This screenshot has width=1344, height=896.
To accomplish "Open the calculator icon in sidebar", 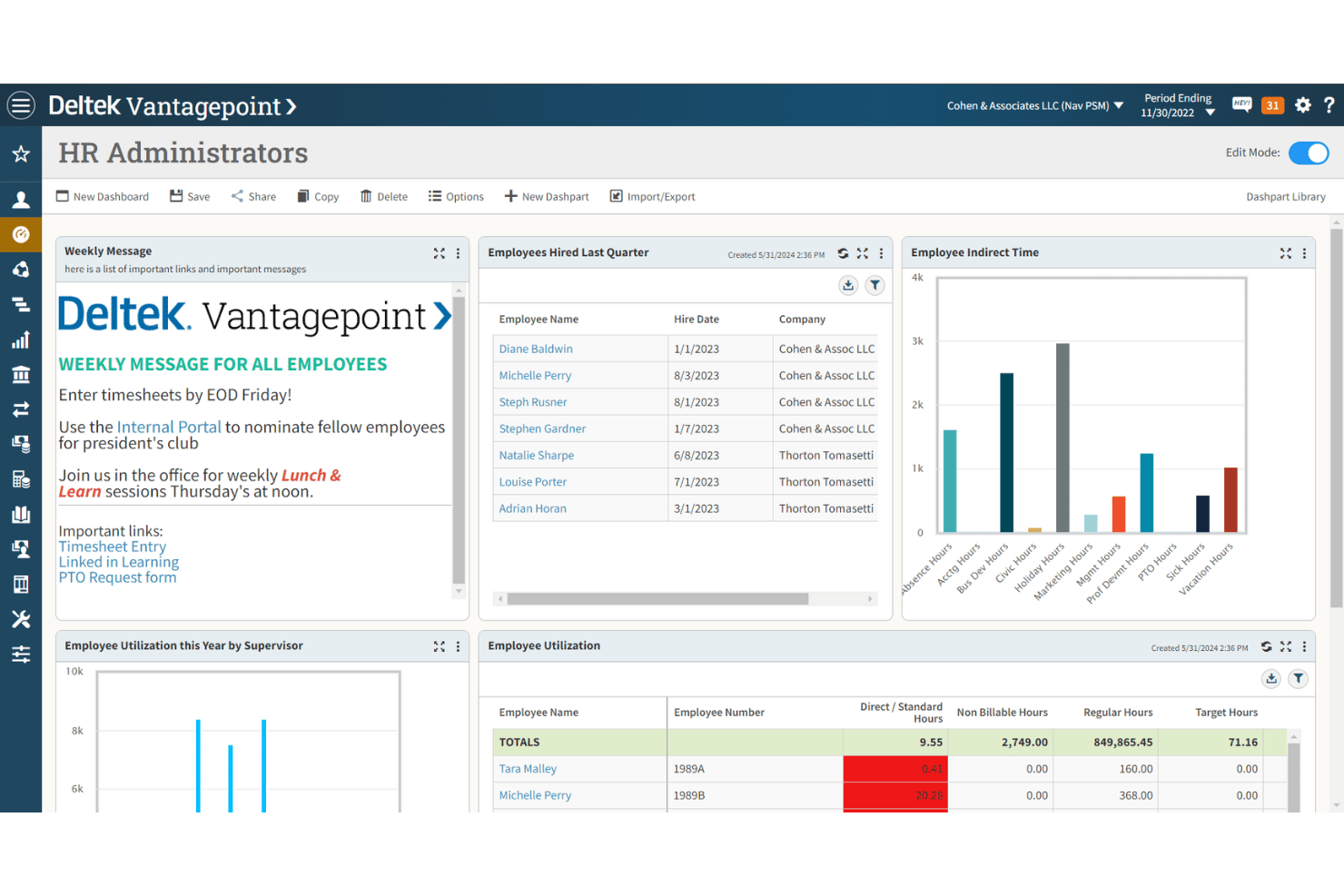I will (21, 479).
